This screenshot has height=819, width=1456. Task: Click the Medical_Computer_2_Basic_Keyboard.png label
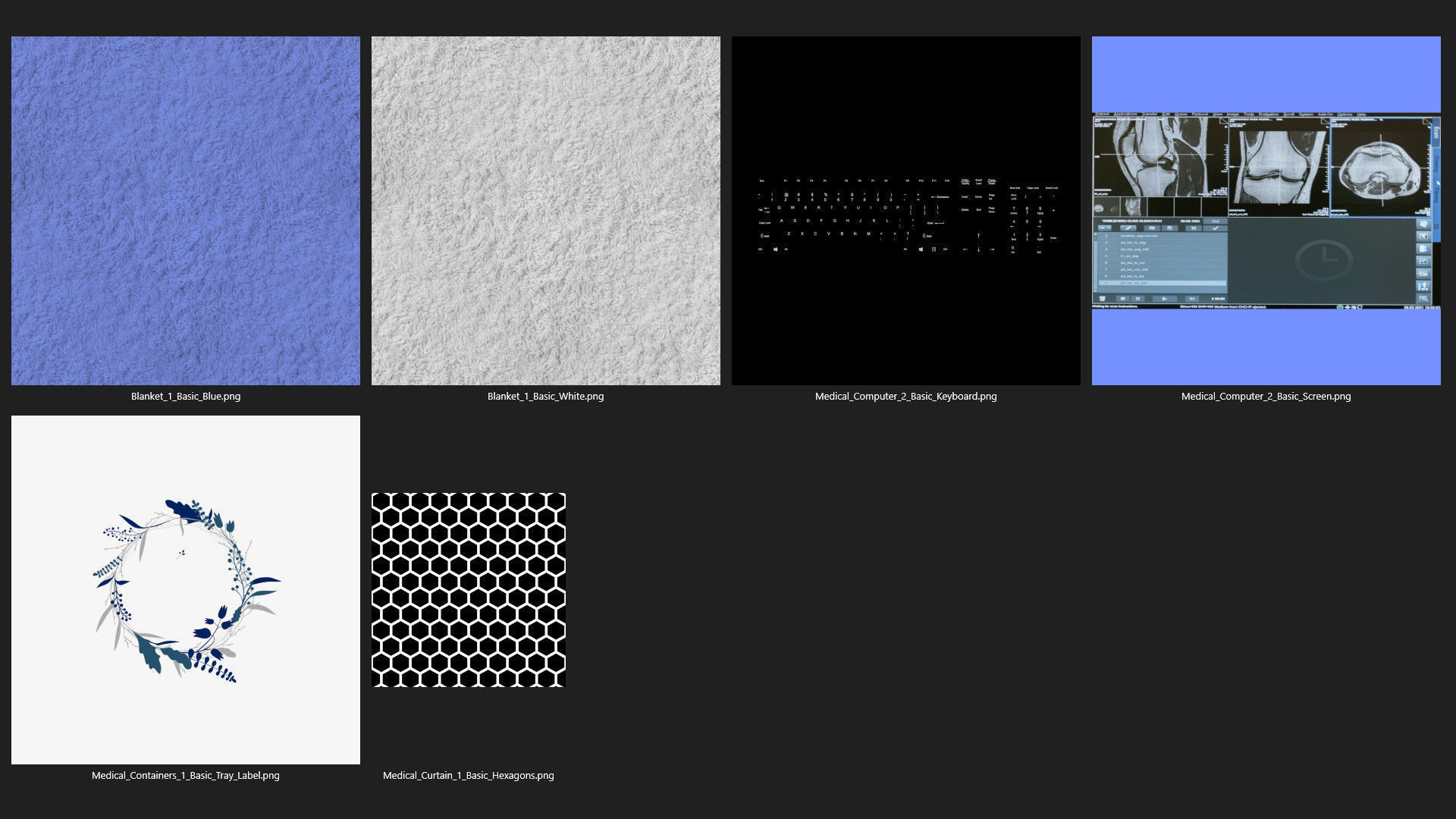pyautogui.click(x=905, y=396)
